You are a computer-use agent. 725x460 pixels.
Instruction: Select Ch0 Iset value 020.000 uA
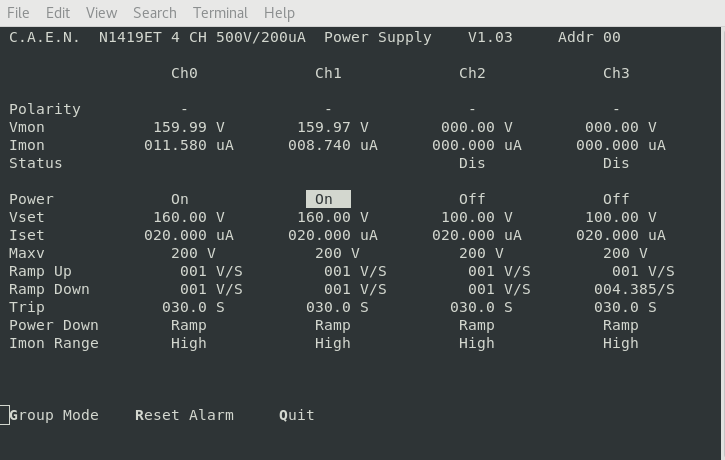pyautogui.click(x=189, y=235)
